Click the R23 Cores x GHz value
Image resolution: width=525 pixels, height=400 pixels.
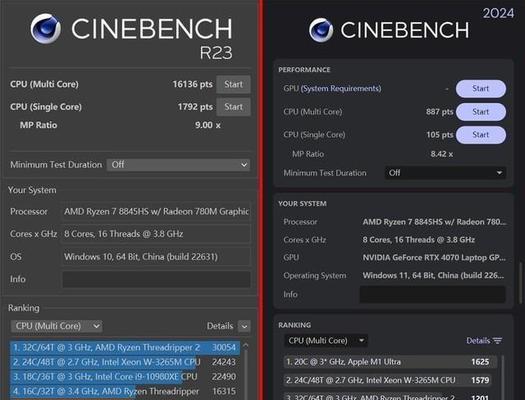(156, 234)
